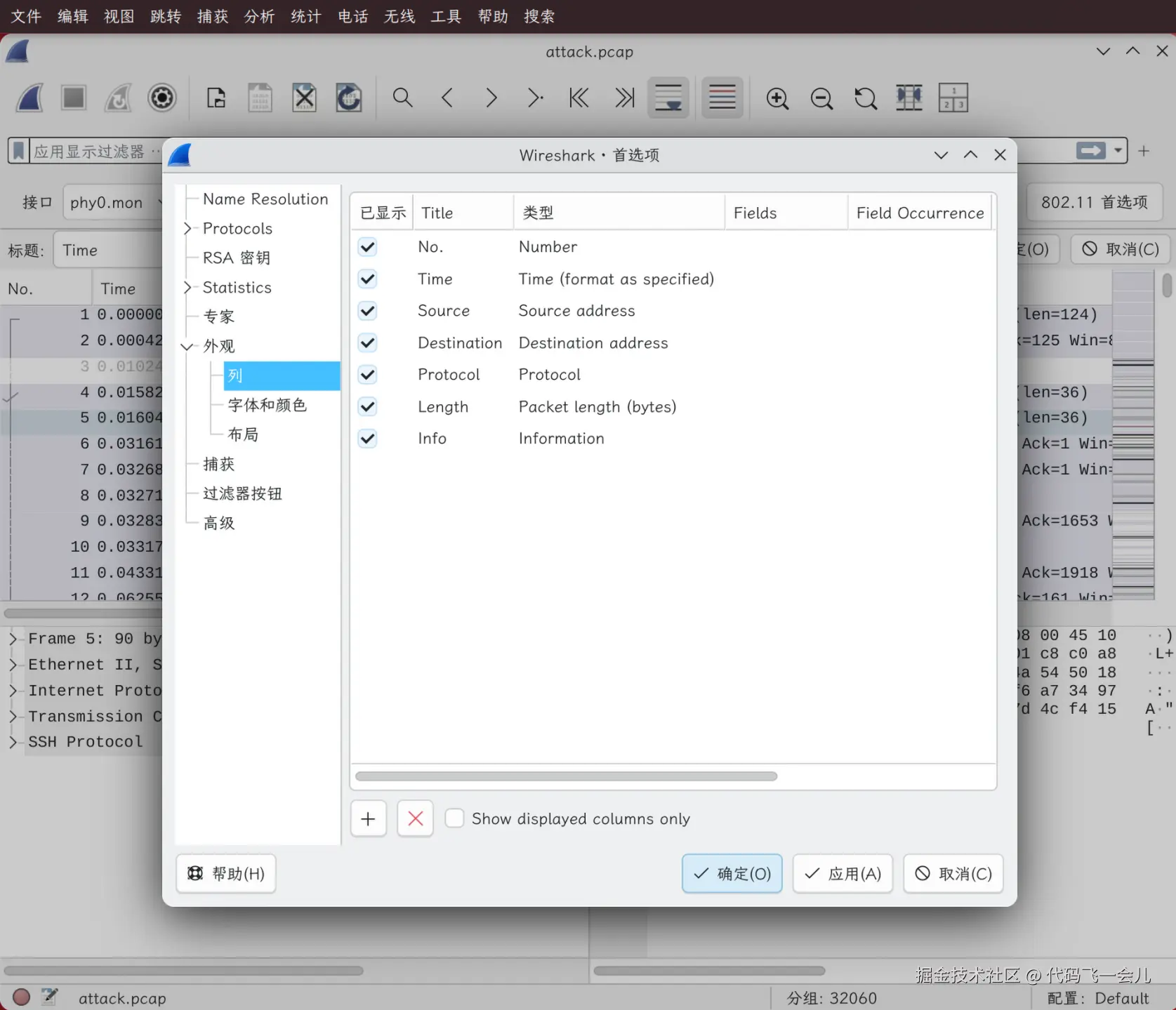Confirm preferences with 确定(O)
Image resolution: width=1176 pixels, height=1010 pixels.
tap(732, 874)
